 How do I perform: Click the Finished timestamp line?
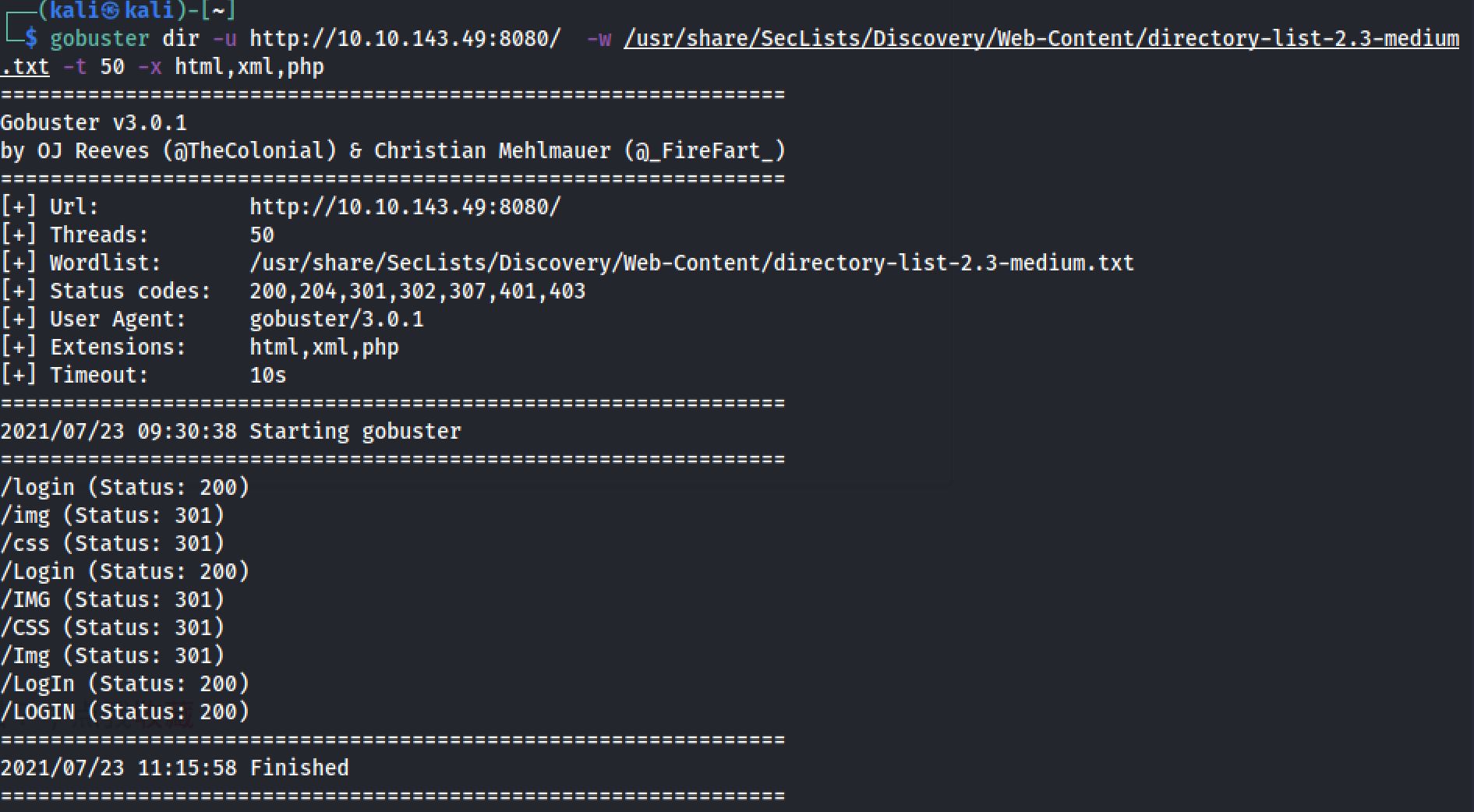[175, 768]
